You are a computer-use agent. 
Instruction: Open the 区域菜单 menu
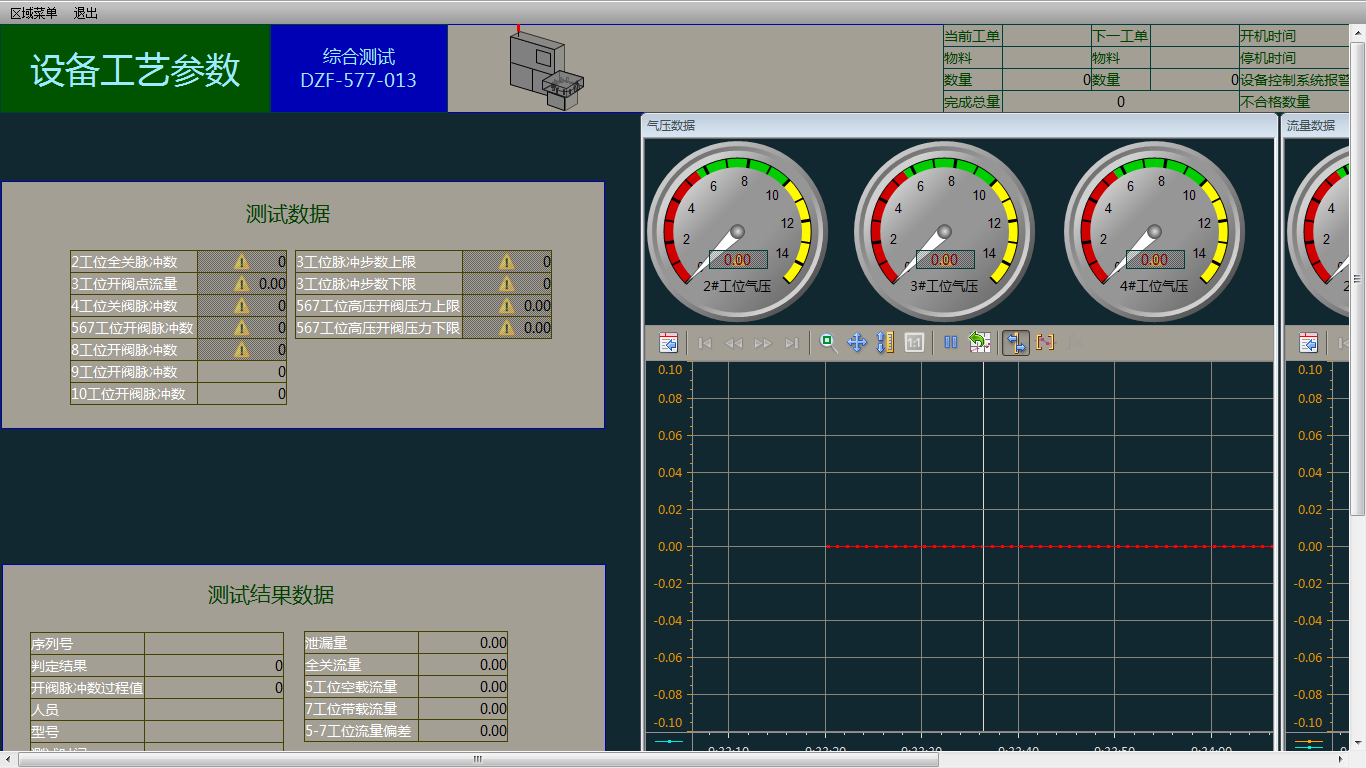(33, 13)
